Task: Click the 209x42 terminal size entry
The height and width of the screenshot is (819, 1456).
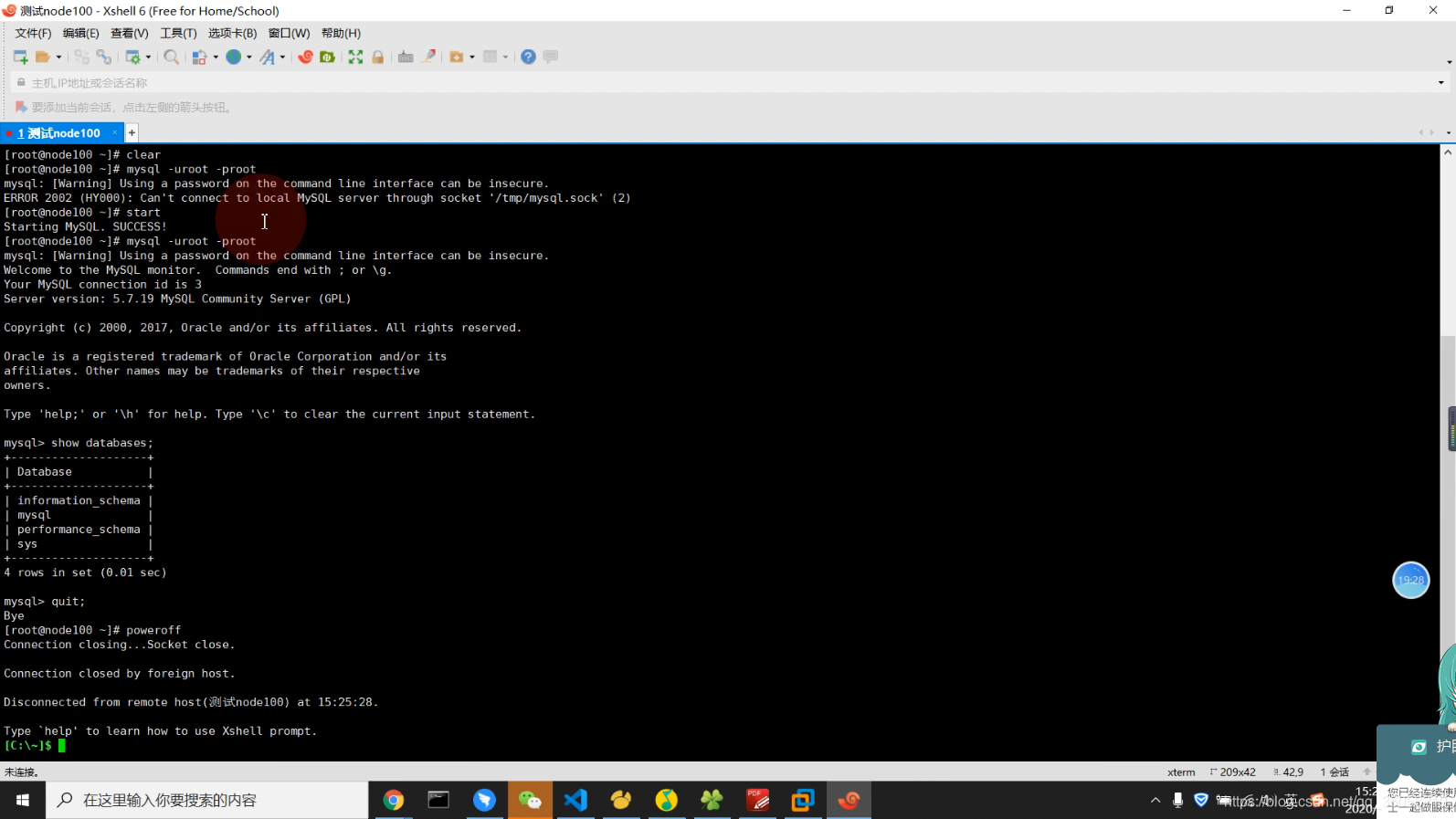Action: [x=1233, y=772]
